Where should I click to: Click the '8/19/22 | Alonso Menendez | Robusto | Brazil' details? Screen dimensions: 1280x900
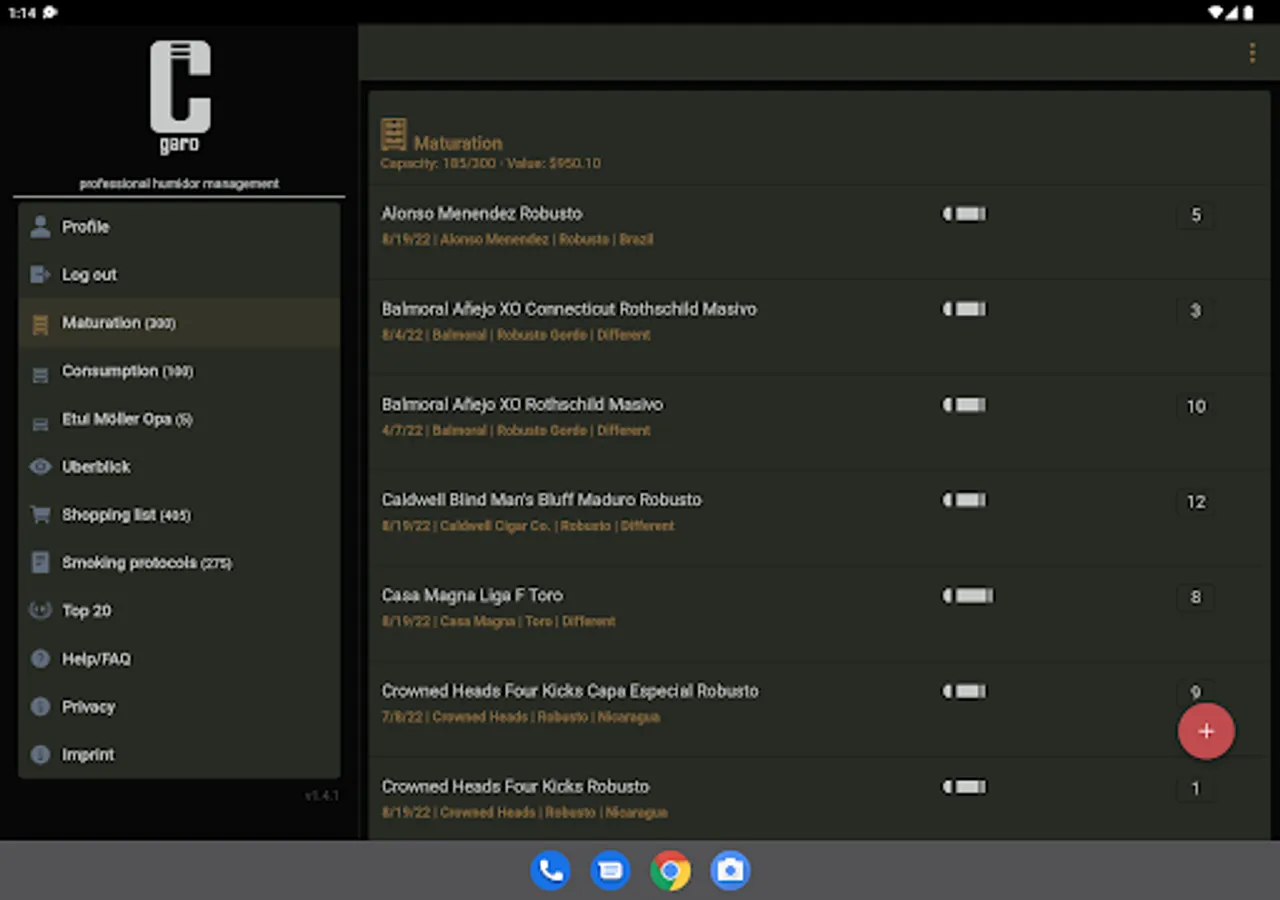tap(517, 239)
